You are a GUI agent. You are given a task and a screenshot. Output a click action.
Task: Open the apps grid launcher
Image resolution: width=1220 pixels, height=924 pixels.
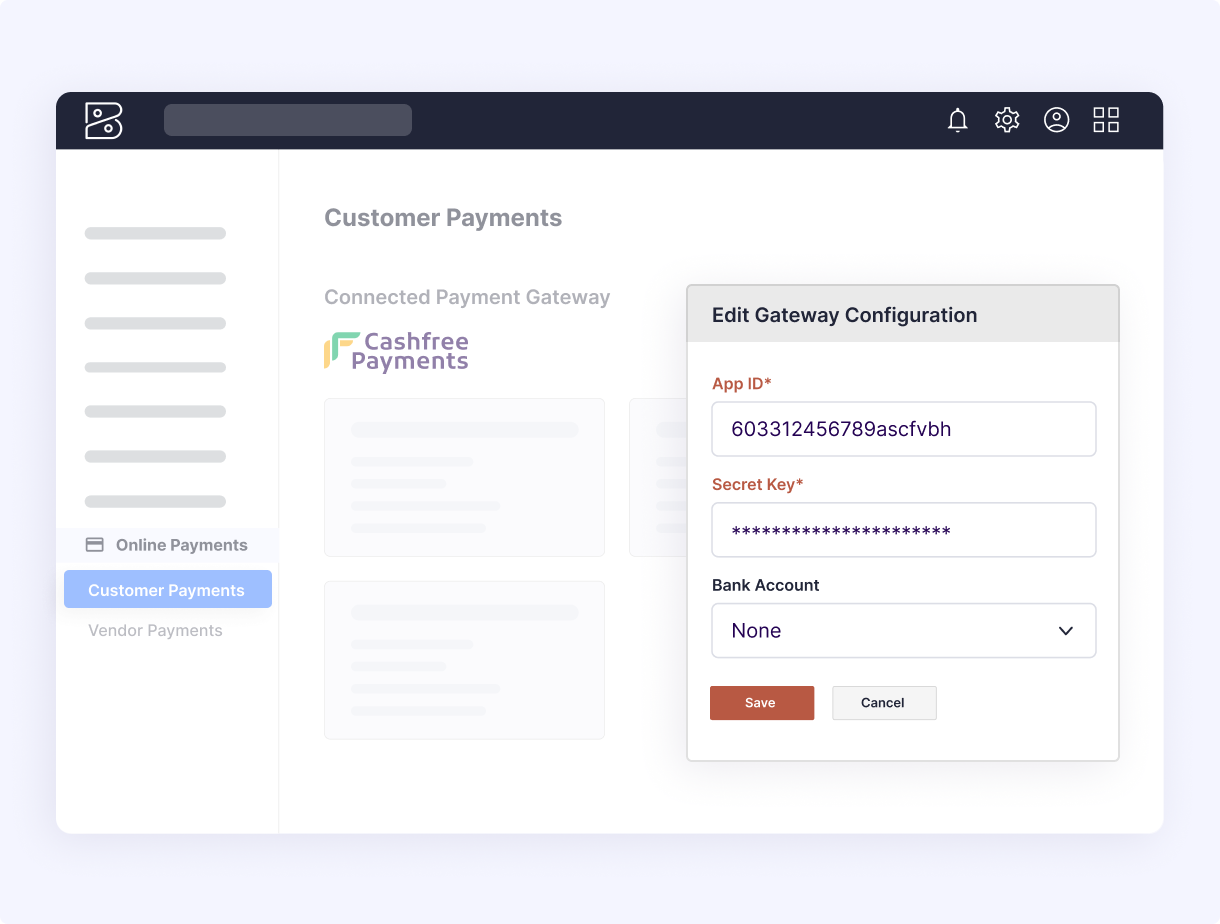pos(1106,121)
